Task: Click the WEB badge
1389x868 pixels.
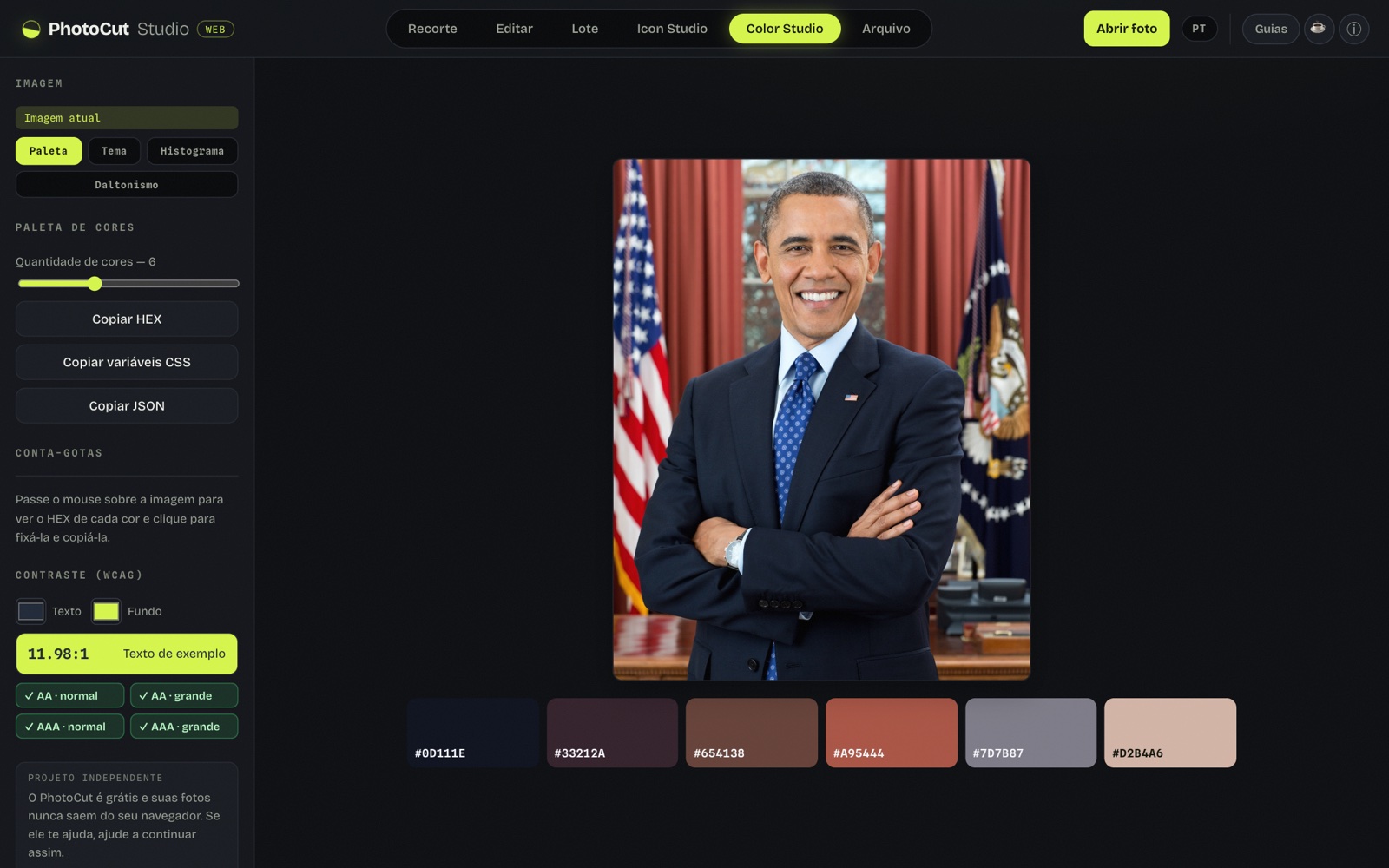Action: (215, 30)
